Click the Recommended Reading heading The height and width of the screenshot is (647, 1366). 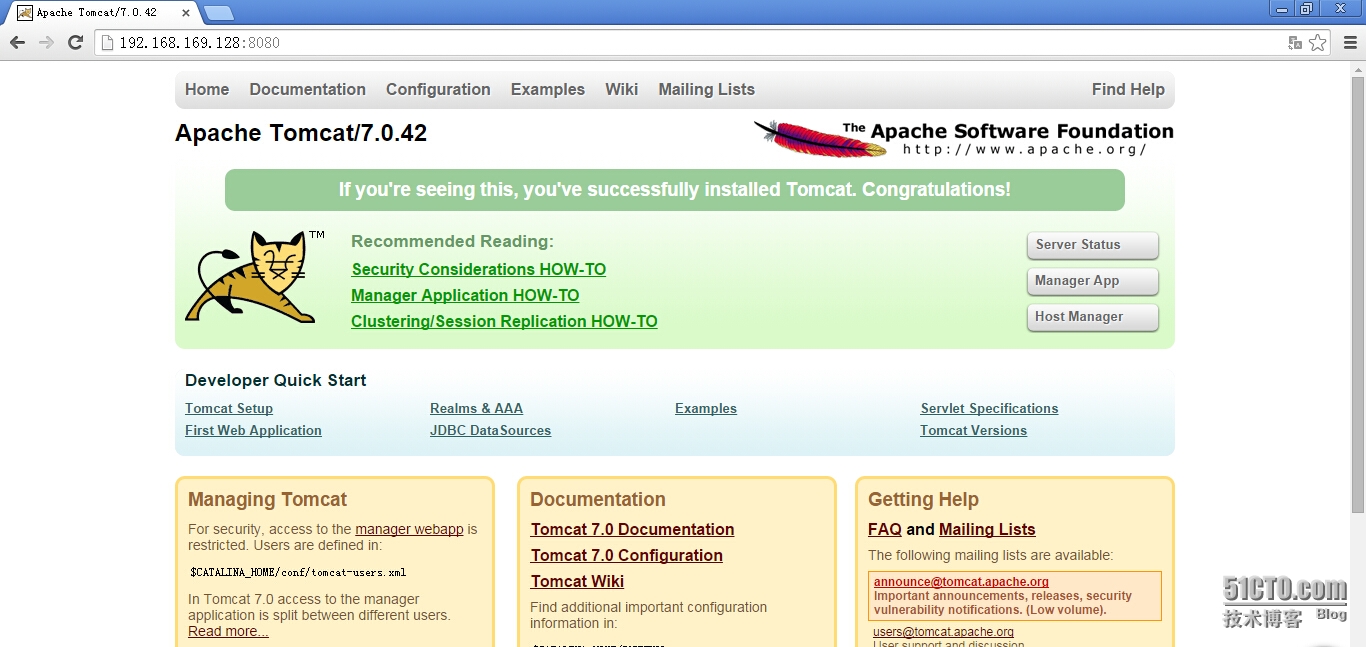pyautogui.click(x=452, y=241)
